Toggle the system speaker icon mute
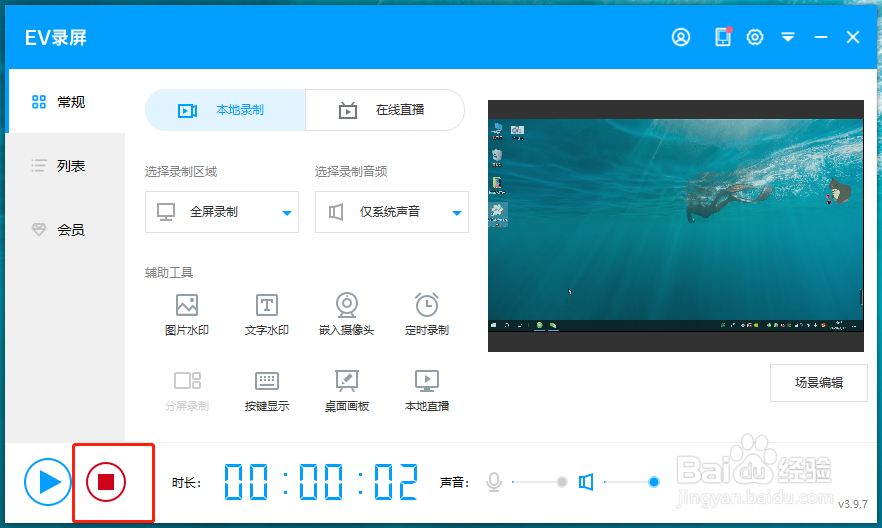882x528 pixels. click(586, 482)
